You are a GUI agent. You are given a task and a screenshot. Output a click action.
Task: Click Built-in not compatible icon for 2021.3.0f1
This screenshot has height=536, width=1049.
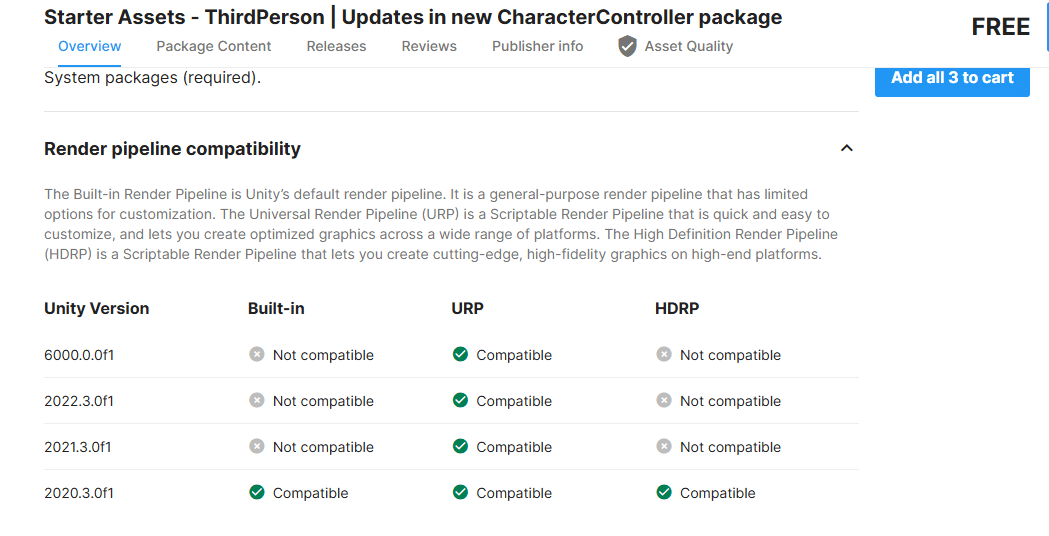257,447
